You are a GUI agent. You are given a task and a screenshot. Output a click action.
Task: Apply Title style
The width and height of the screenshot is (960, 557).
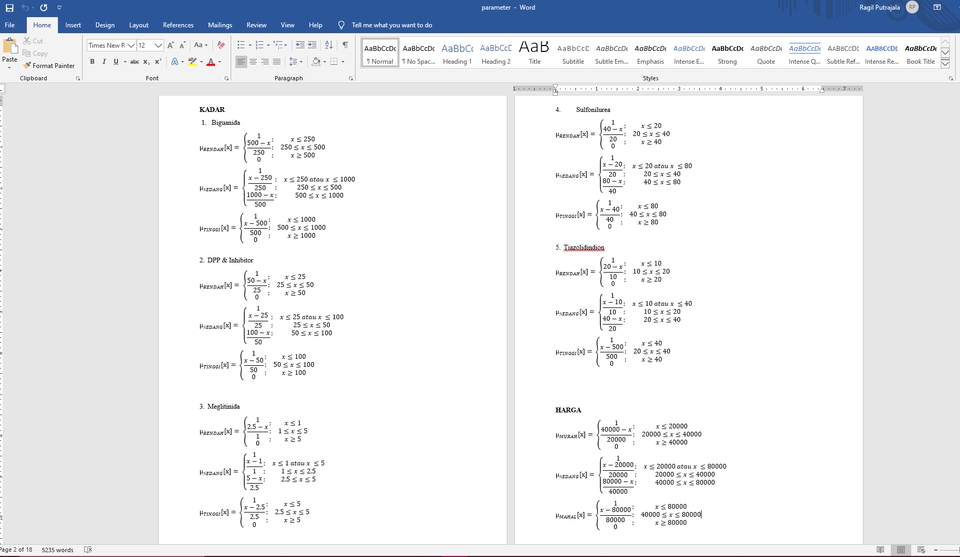pyautogui.click(x=534, y=53)
